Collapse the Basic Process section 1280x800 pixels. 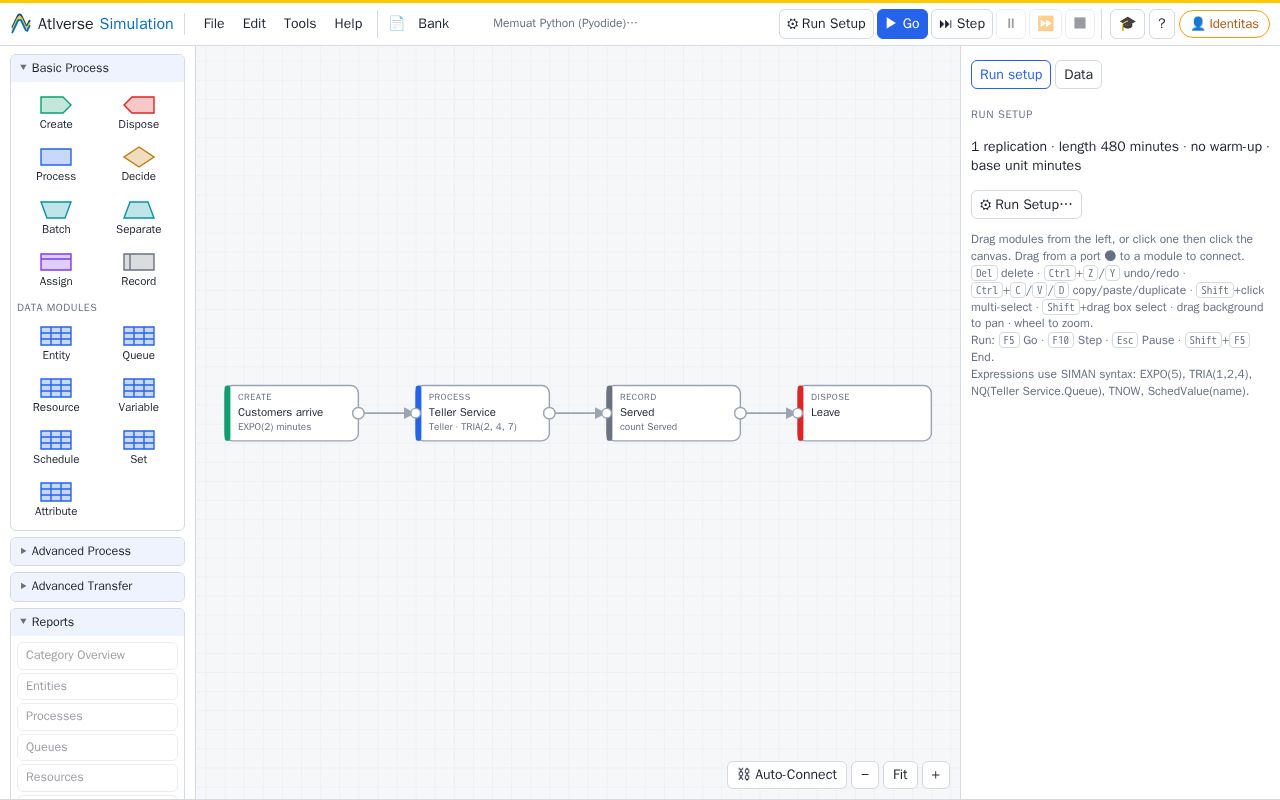(x=97, y=68)
